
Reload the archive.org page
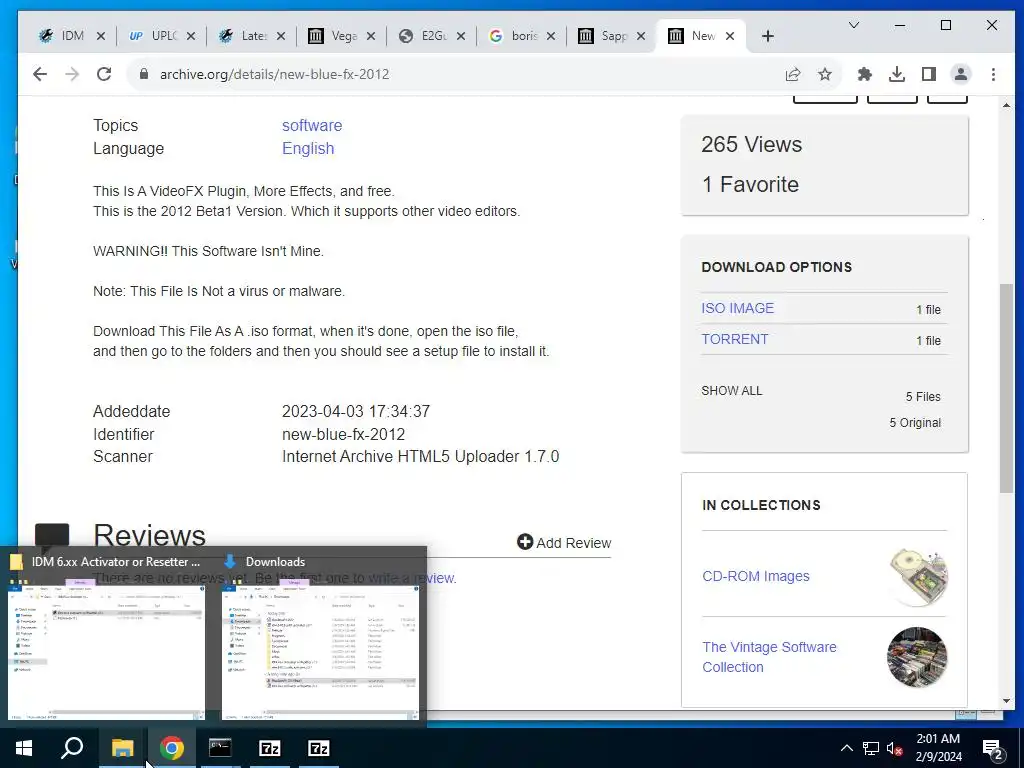coord(104,74)
